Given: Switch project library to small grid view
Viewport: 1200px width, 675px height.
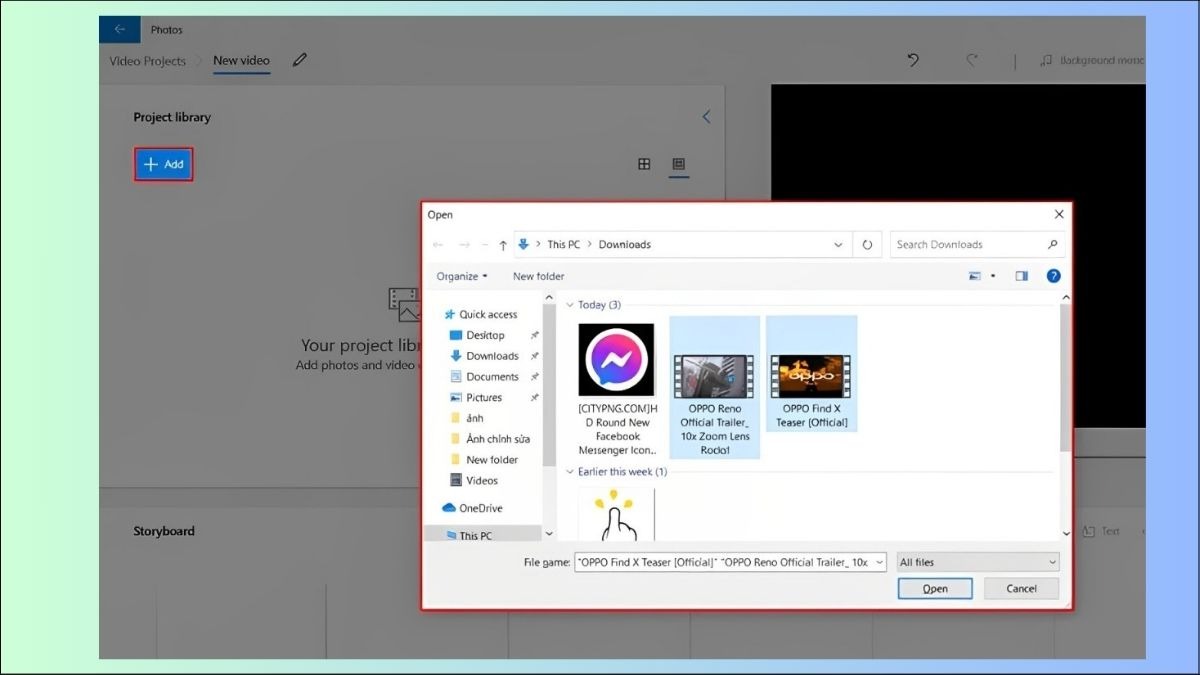Looking at the screenshot, I should click(679, 164).
